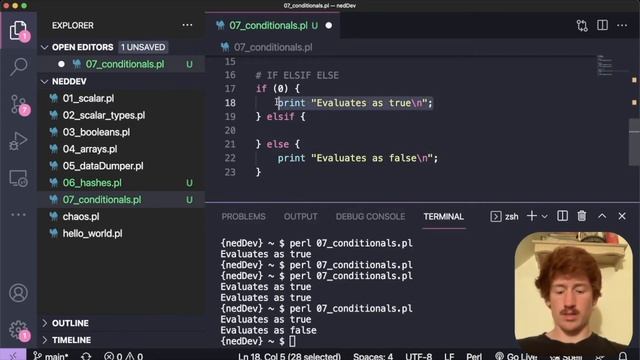This screenshot has height=360, width=640.
Task: Open 05_dataDumper.pl in explorer
Action: (122, 166)
